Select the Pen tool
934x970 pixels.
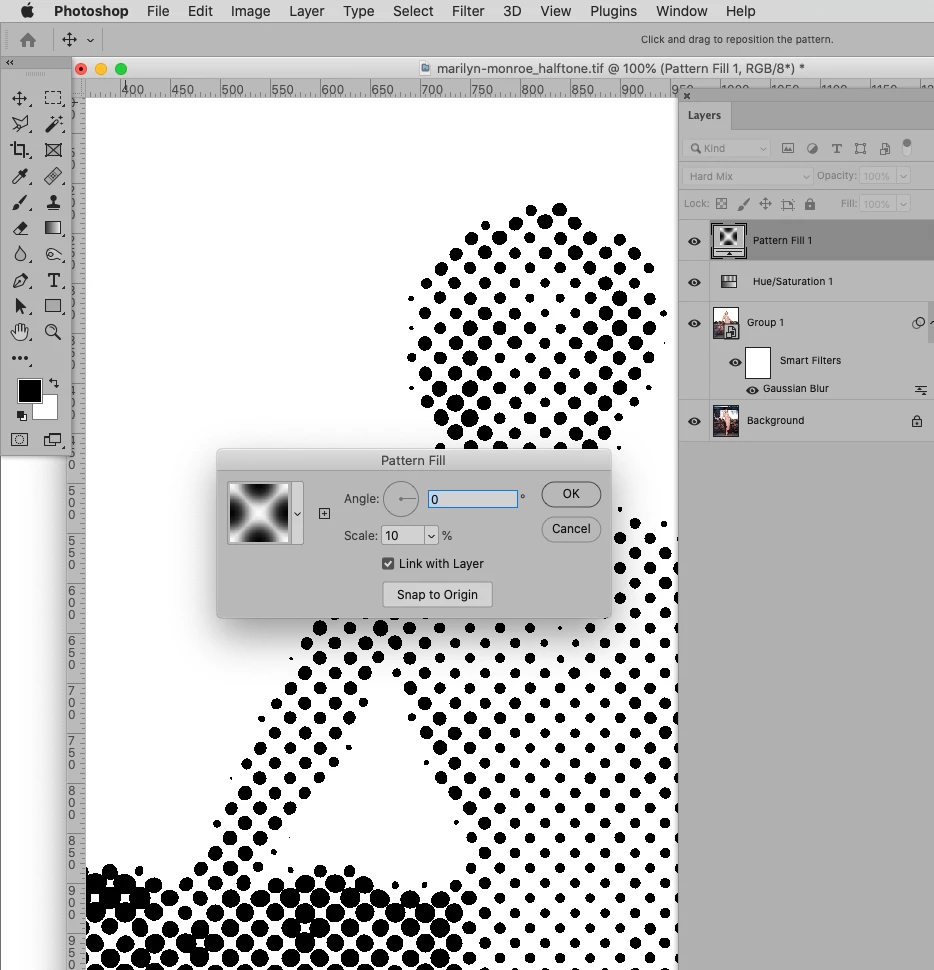pos(20,280)
